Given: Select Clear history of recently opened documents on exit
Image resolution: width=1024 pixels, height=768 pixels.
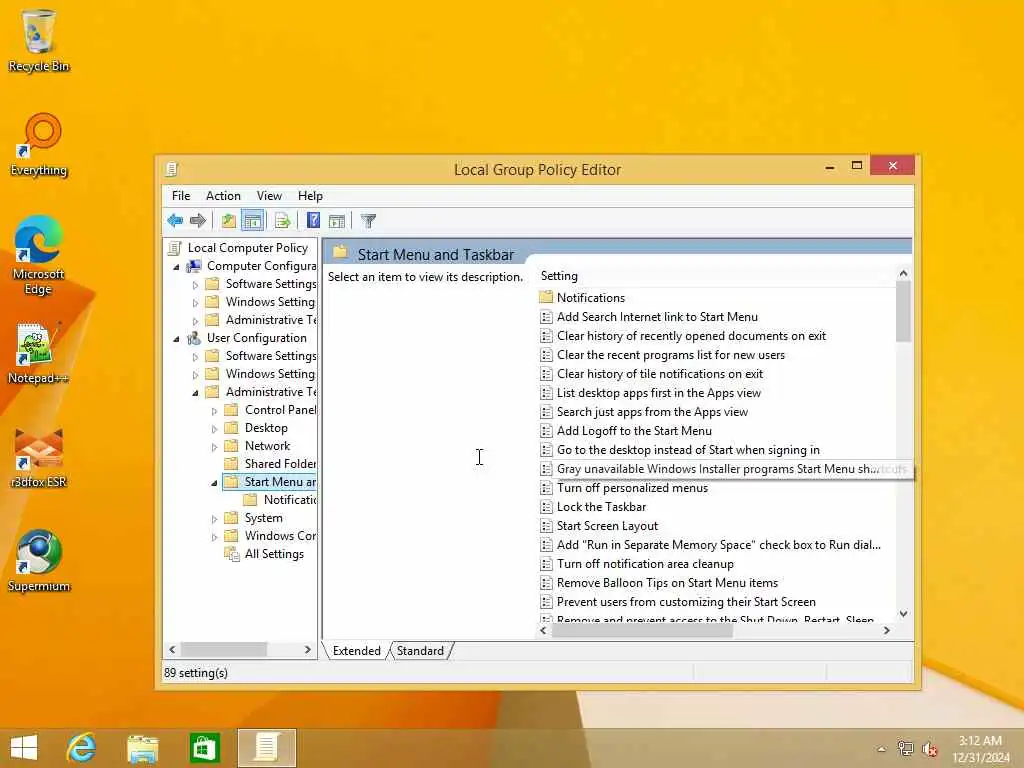Looking at the screenshot, I should tap(691, 336).
